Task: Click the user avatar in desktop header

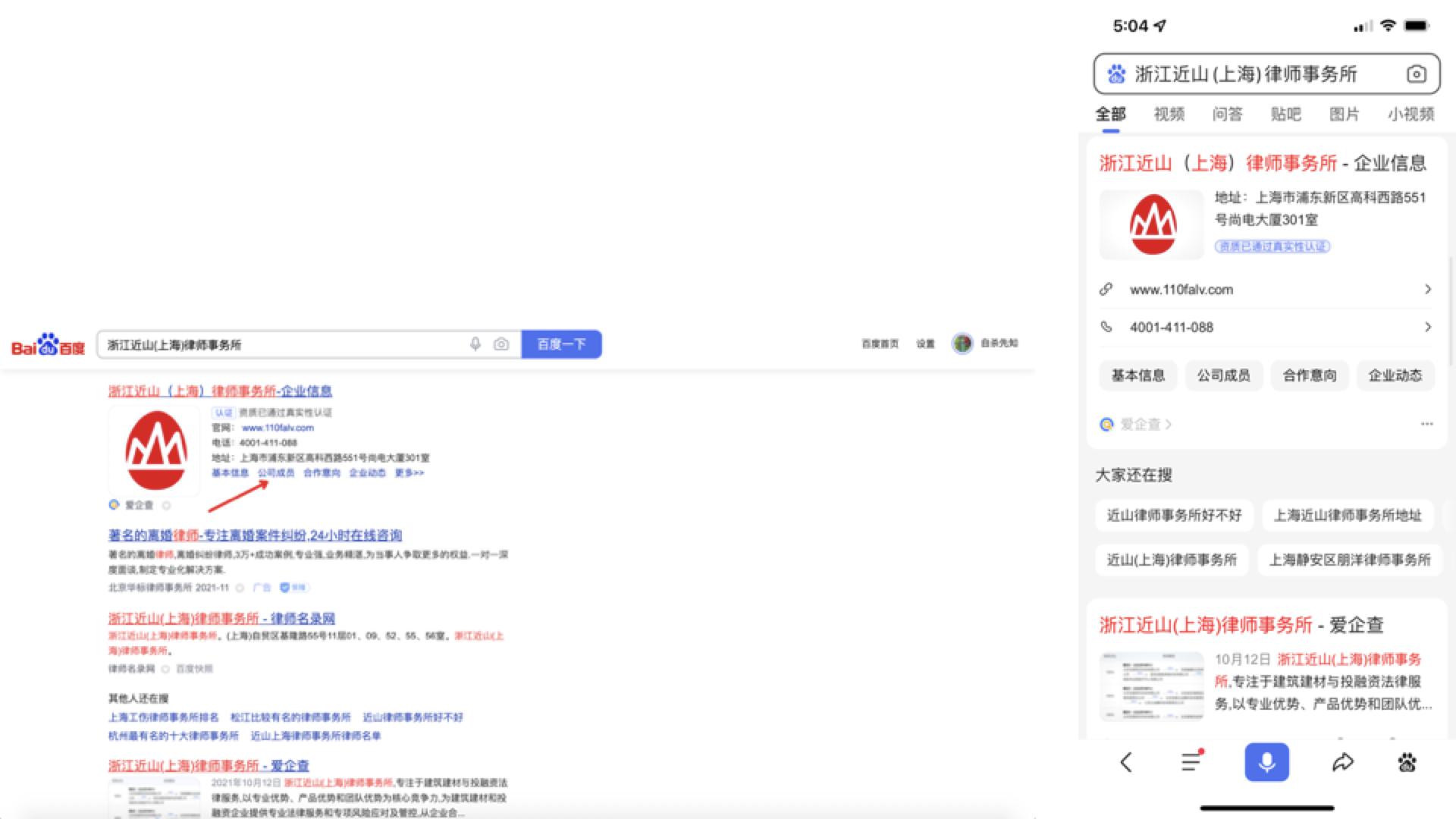Action: [962, 344]
